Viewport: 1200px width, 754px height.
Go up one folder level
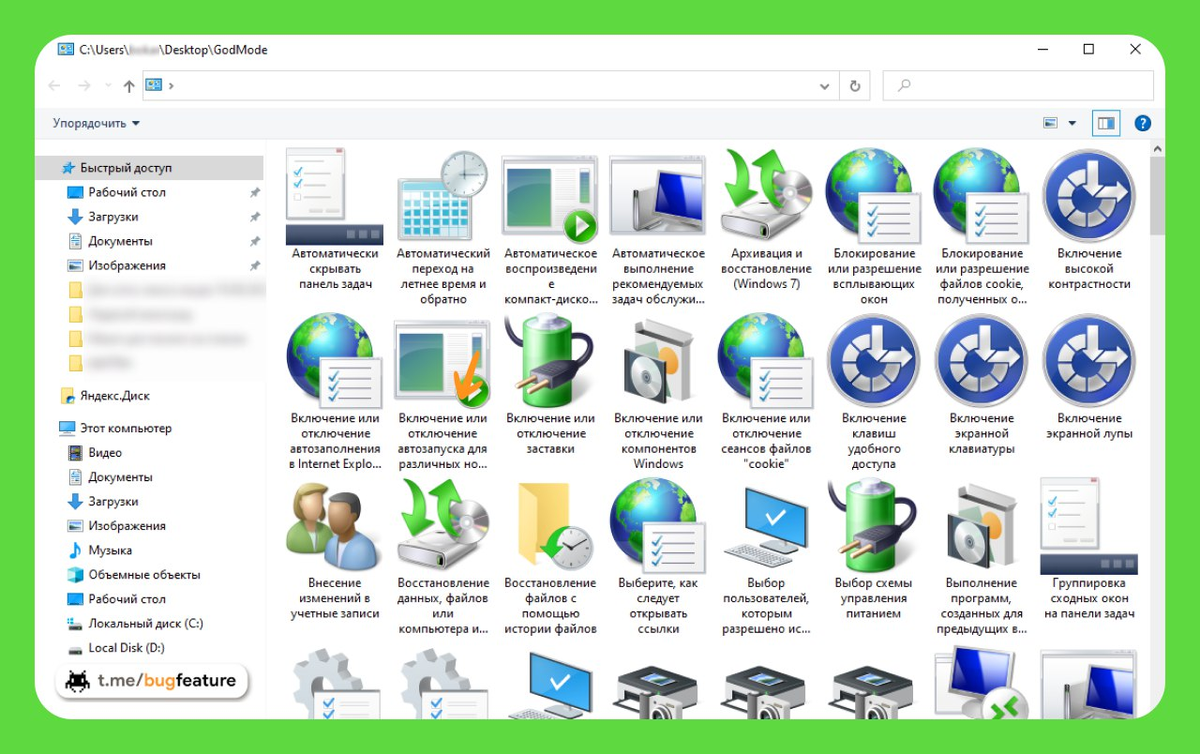[129, 86]
